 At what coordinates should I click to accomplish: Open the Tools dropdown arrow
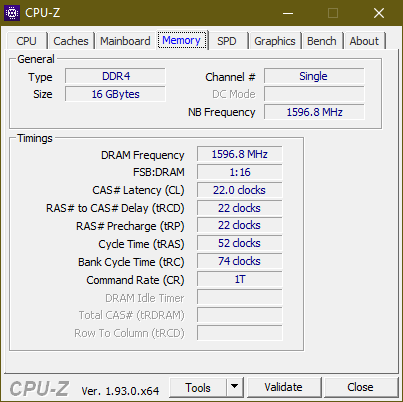[235, 387]
